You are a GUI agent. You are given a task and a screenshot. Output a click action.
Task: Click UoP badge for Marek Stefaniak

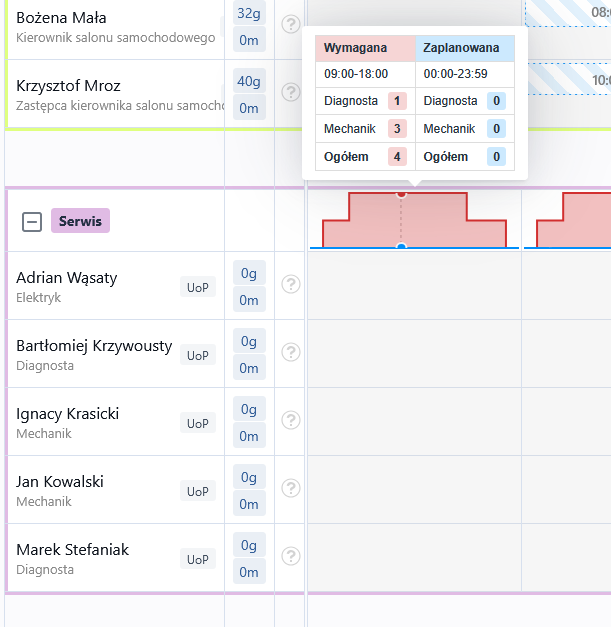tap(198, 559)
